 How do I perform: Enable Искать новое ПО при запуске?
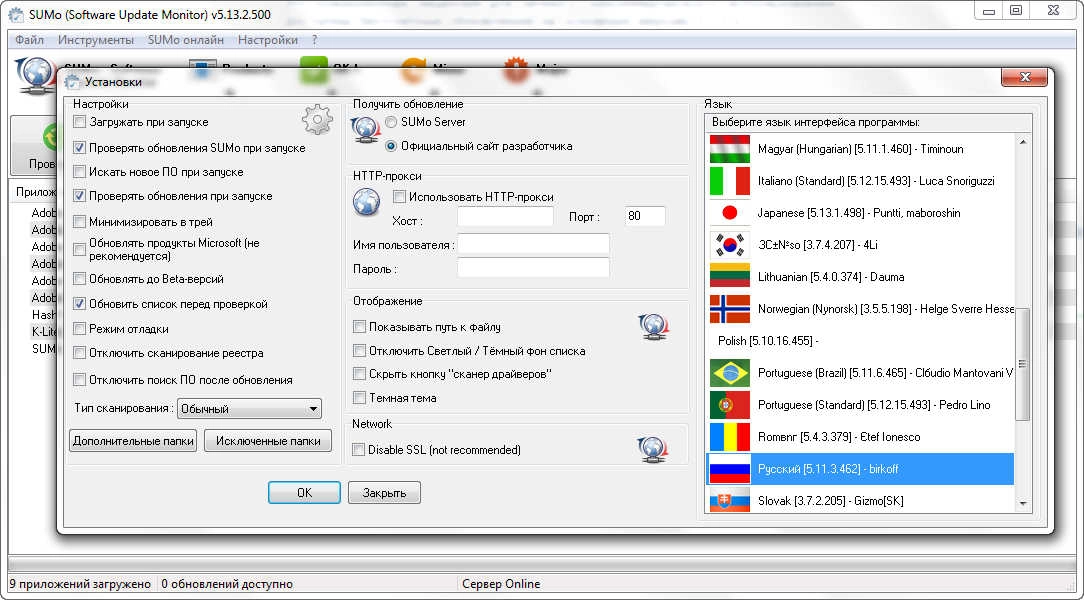(80, 172)
